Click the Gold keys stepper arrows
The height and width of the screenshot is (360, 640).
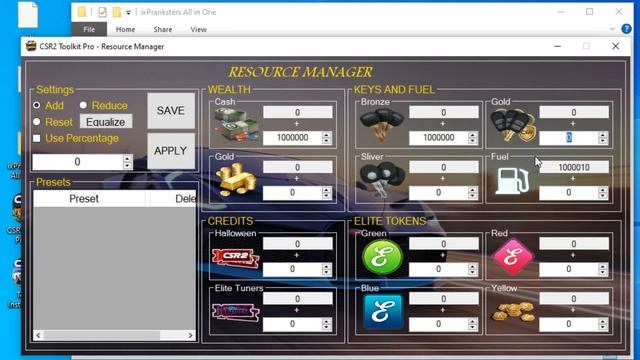point(602,138)
